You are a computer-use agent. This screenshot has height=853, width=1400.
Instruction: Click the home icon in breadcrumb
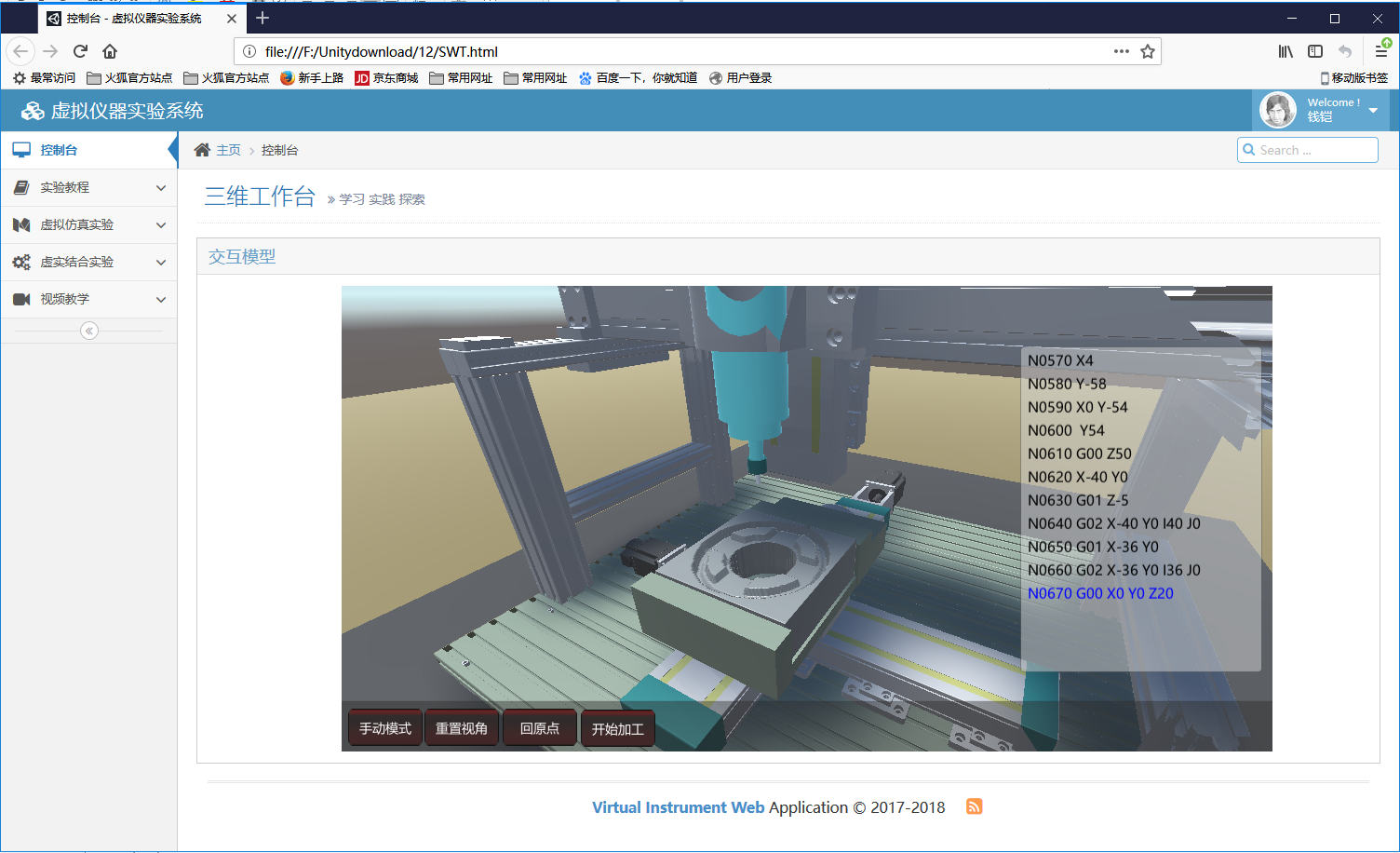[x=202, y=150]
